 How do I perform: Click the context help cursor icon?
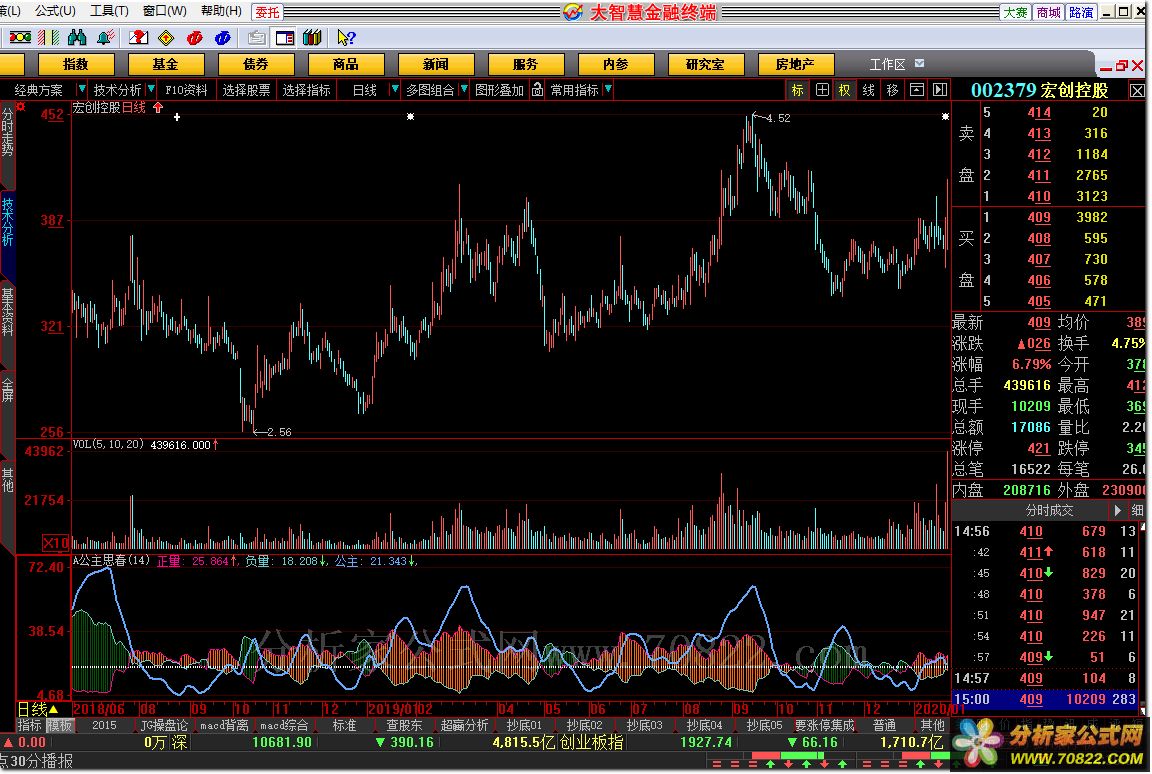click(346, 37)
